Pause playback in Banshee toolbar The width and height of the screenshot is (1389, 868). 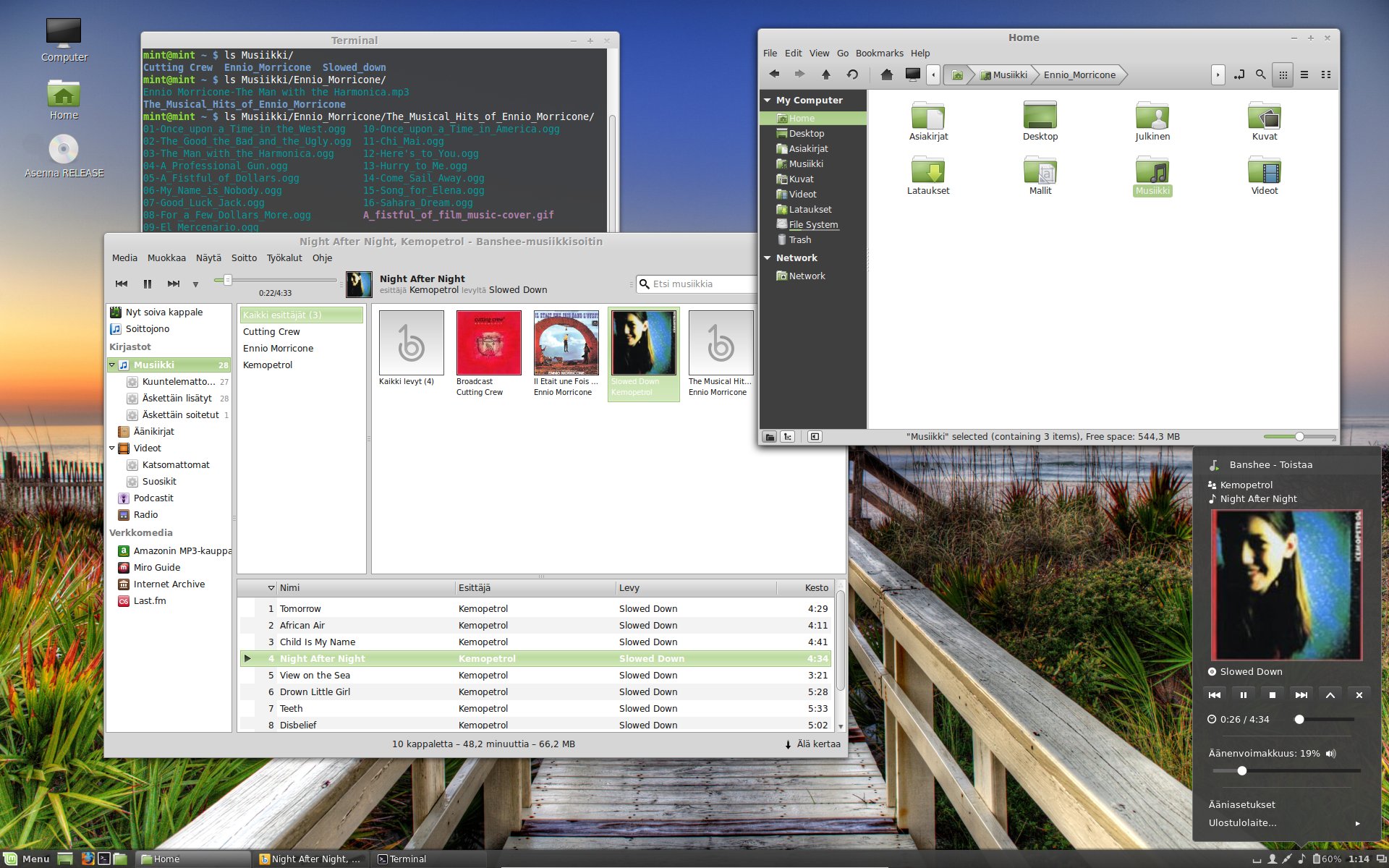tap(148, 284)
